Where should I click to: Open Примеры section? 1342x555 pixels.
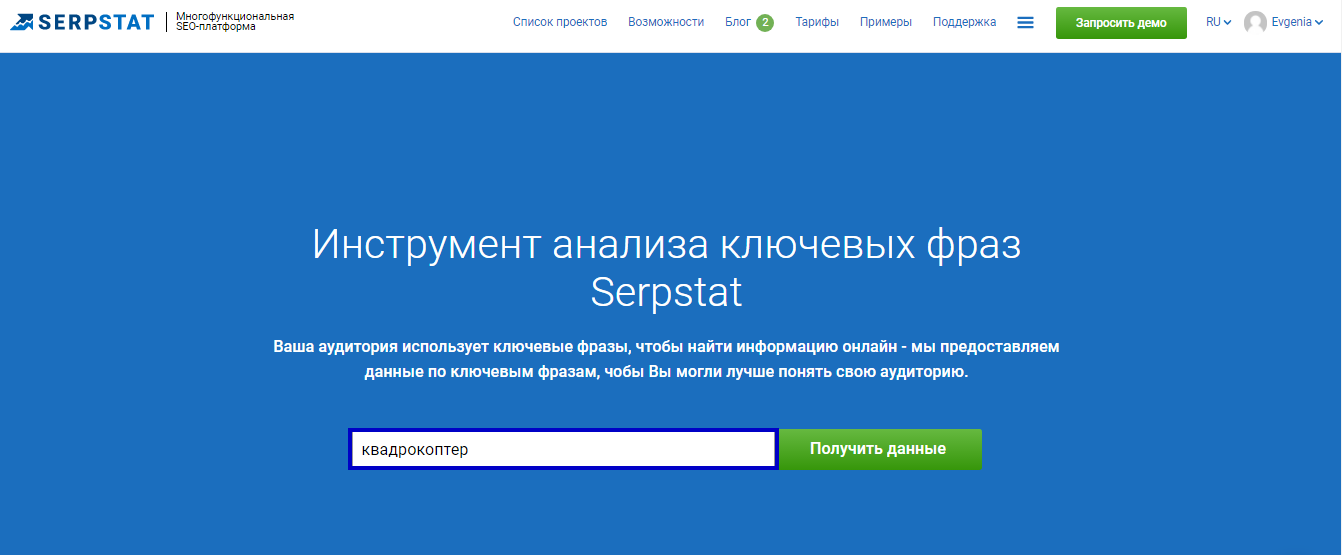click(886, 22)
